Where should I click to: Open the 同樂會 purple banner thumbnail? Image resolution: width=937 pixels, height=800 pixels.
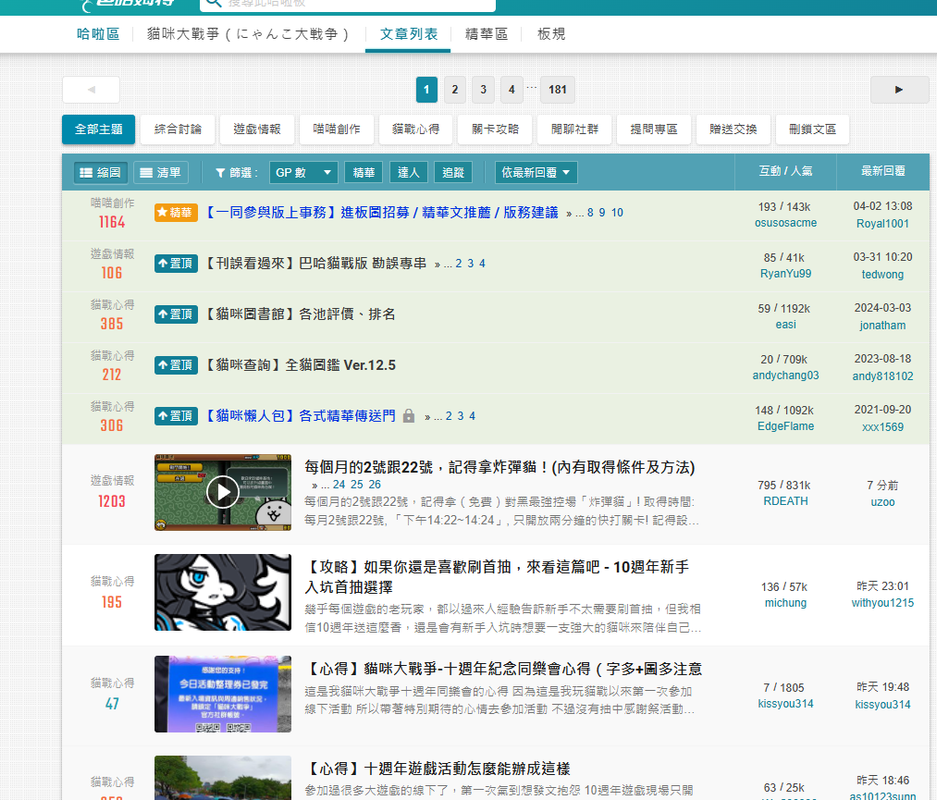click(x=222, y=694)
